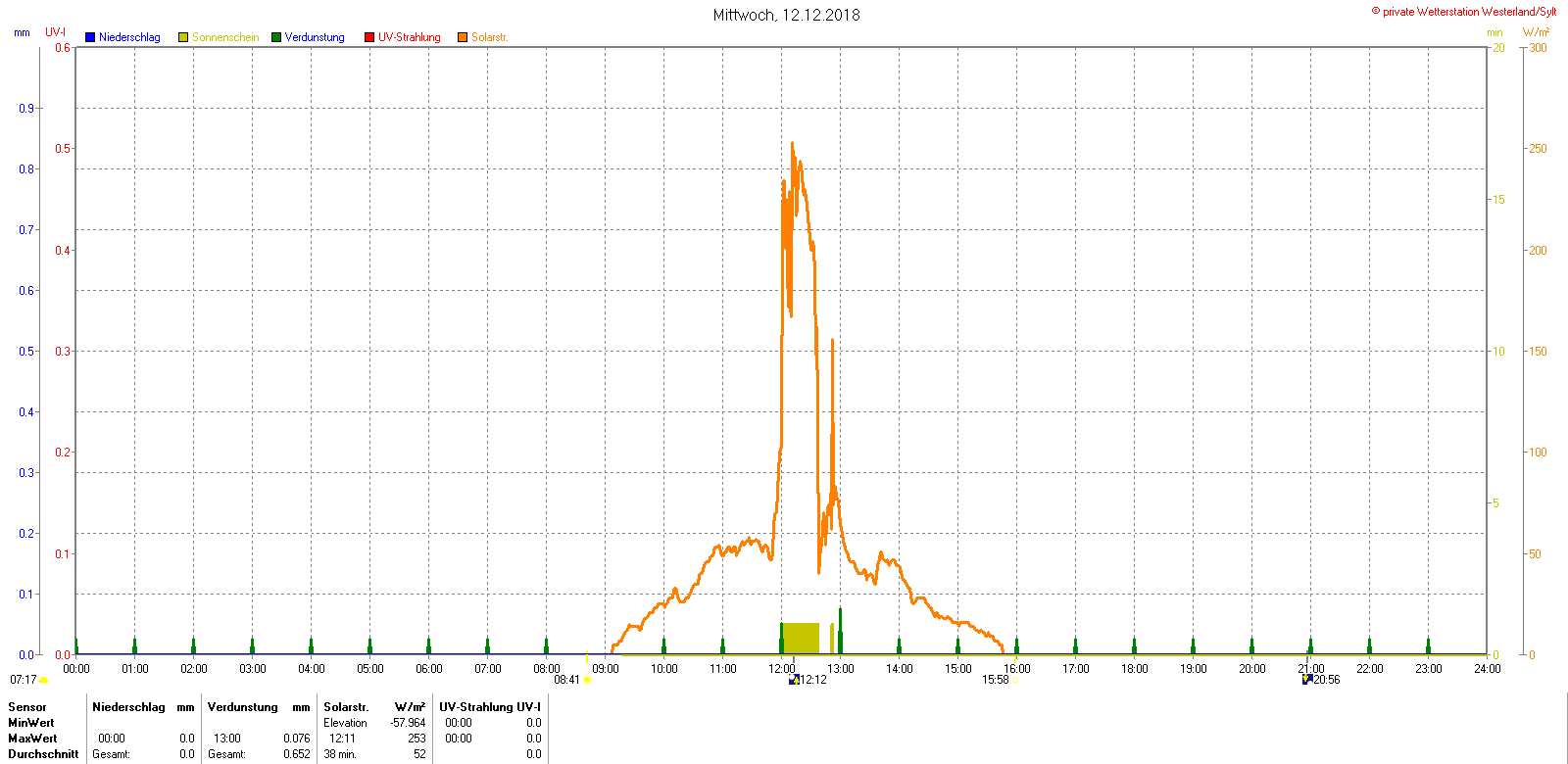Select the Verdunstung legend label

pos(315,37)
